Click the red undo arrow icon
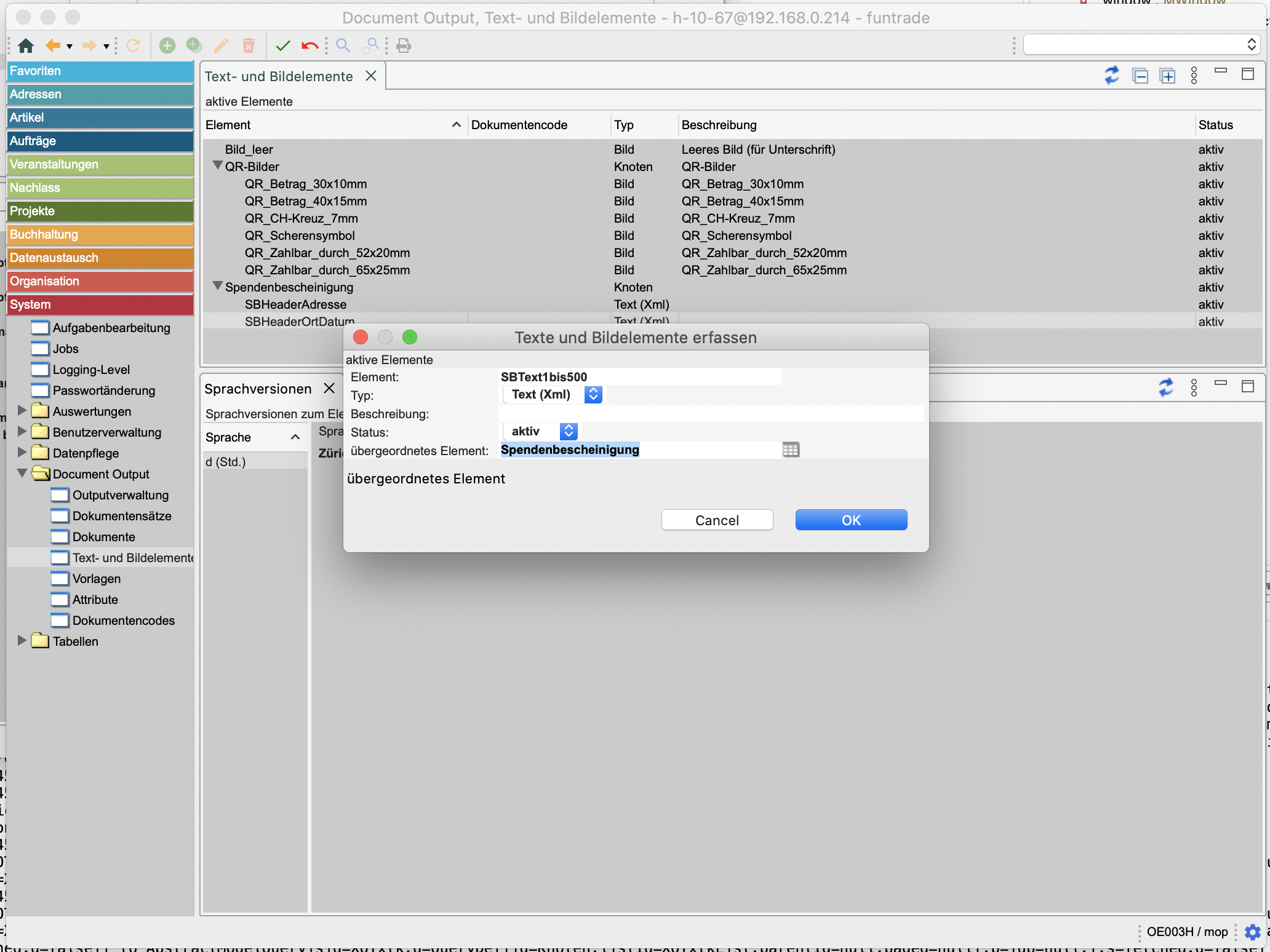 [310, 46]
